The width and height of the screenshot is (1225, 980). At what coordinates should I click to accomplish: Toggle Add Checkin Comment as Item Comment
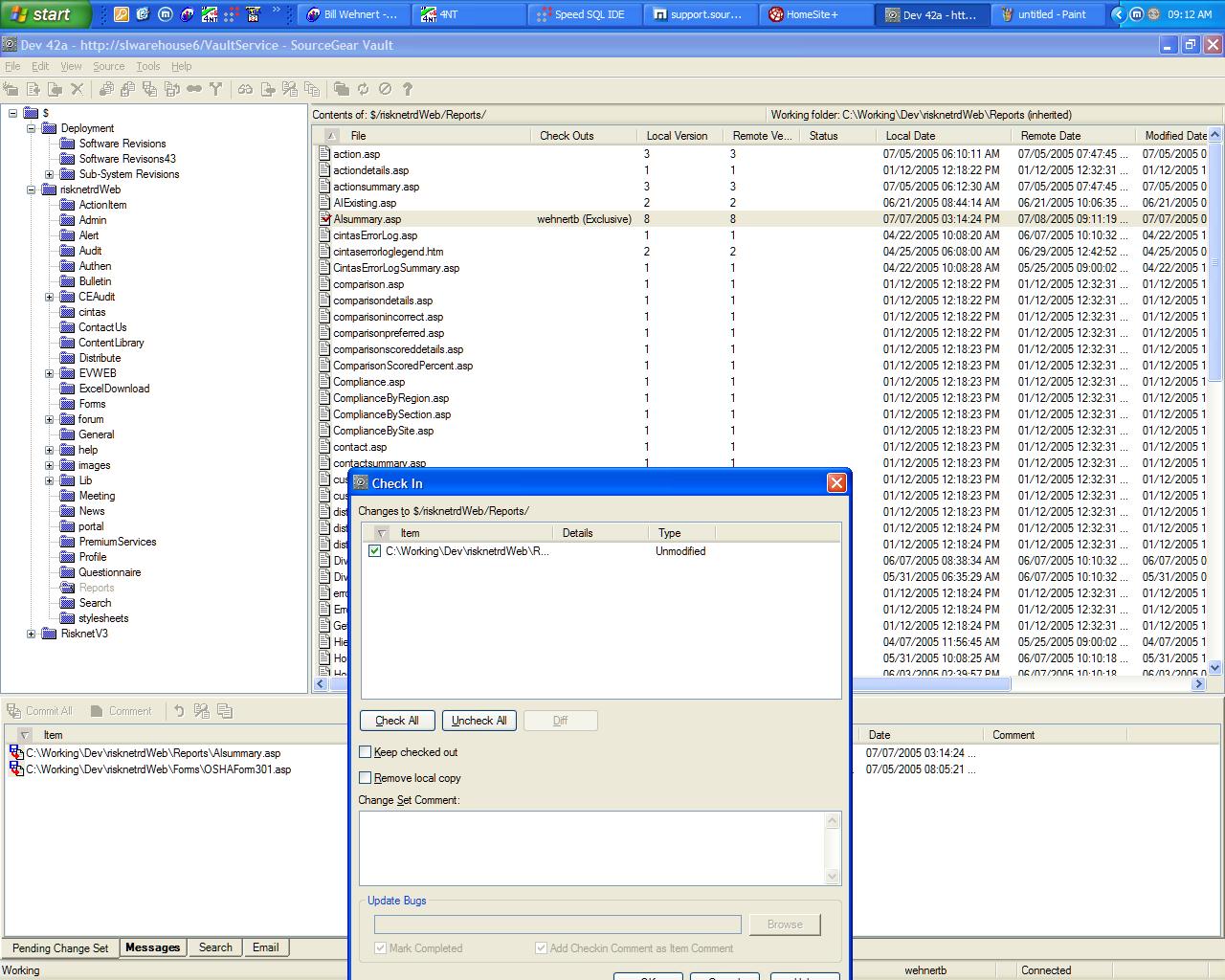[541, 948]
